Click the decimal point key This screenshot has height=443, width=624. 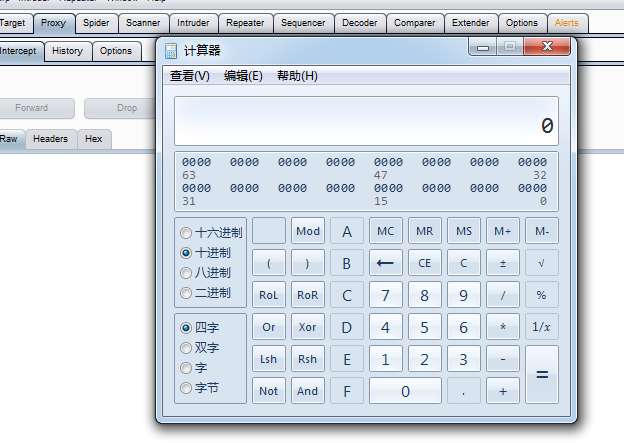464,391
